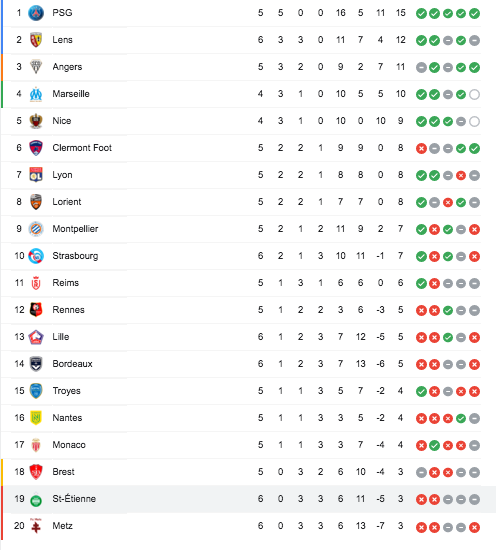The width and height of the screenshot is (496, 550).
Task: Click the Montpellier club crest icon
Action: point(36,229)
